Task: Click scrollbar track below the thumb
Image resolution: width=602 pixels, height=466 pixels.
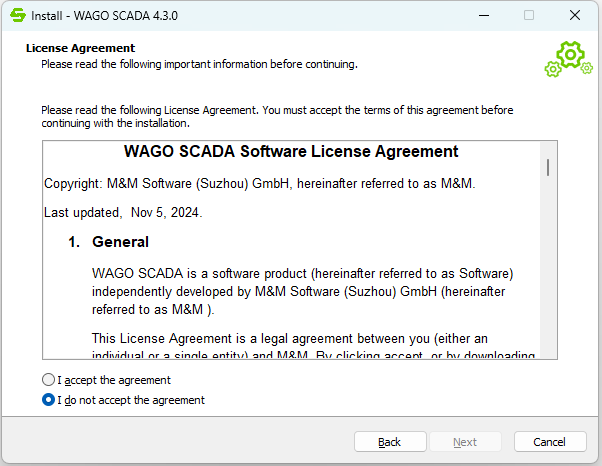Action: click(x=548, y=280)
